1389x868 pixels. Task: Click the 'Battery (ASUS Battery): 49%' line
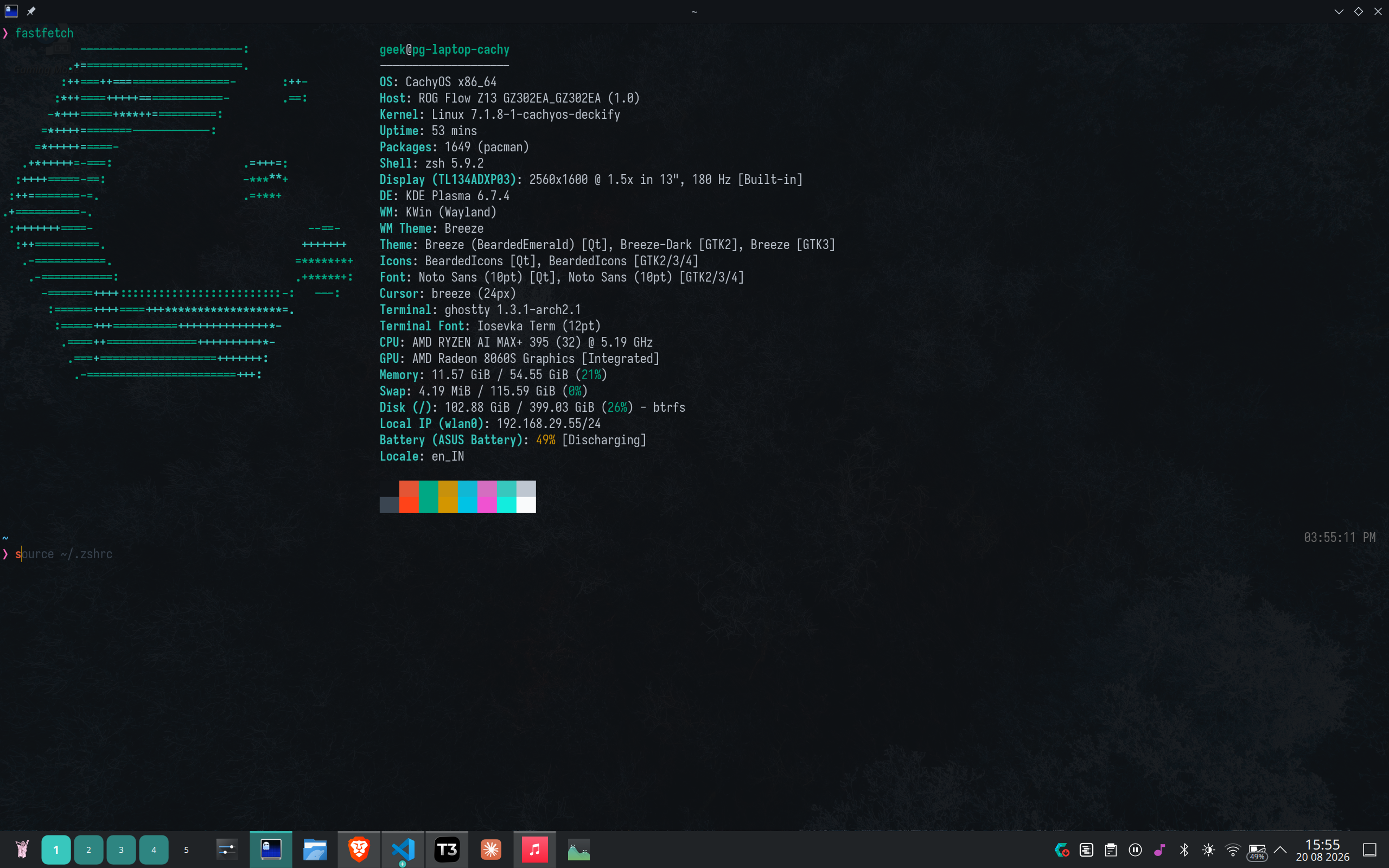513,441
